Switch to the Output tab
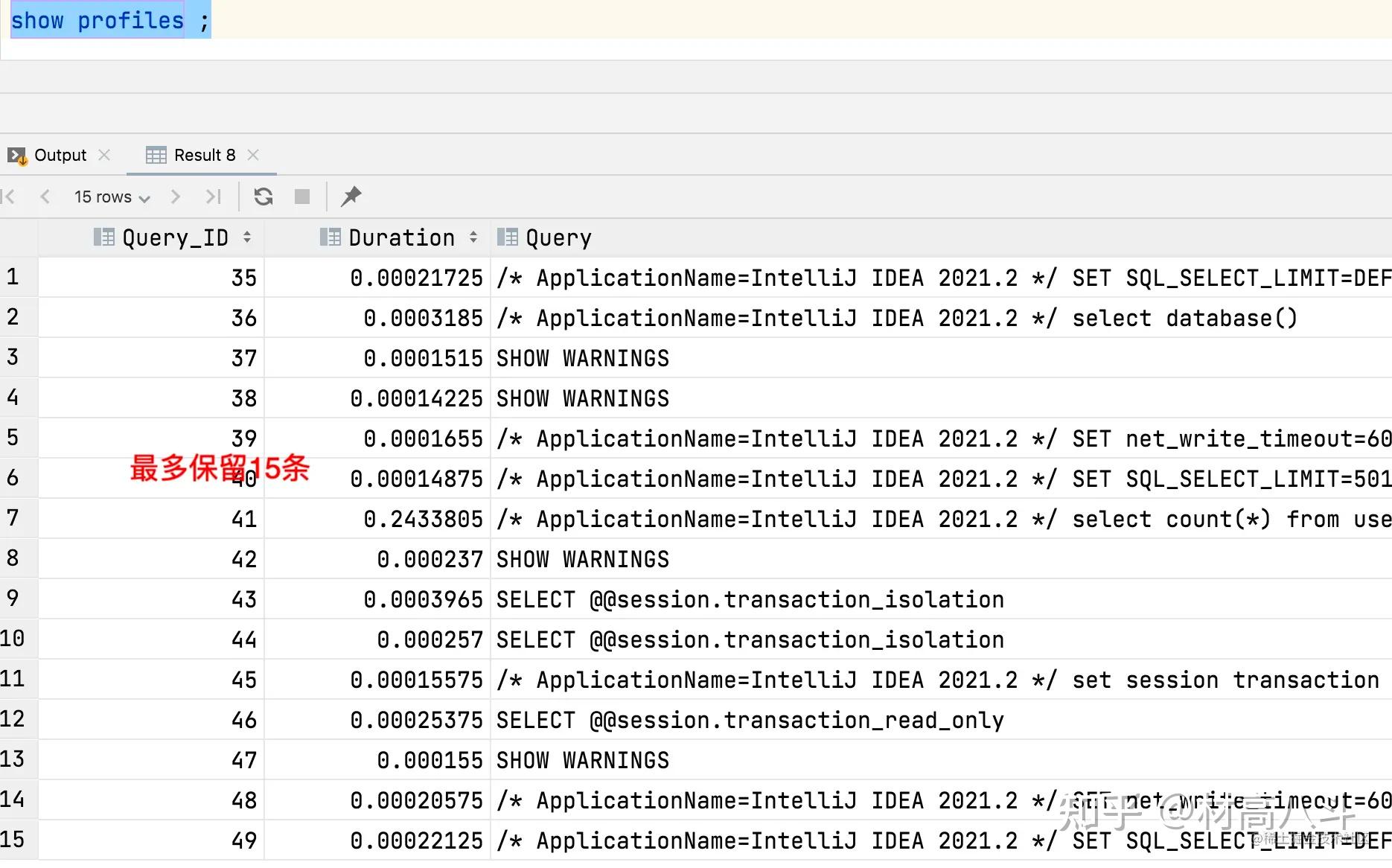Screen dimensions: 1392x868 coord(60,155)
